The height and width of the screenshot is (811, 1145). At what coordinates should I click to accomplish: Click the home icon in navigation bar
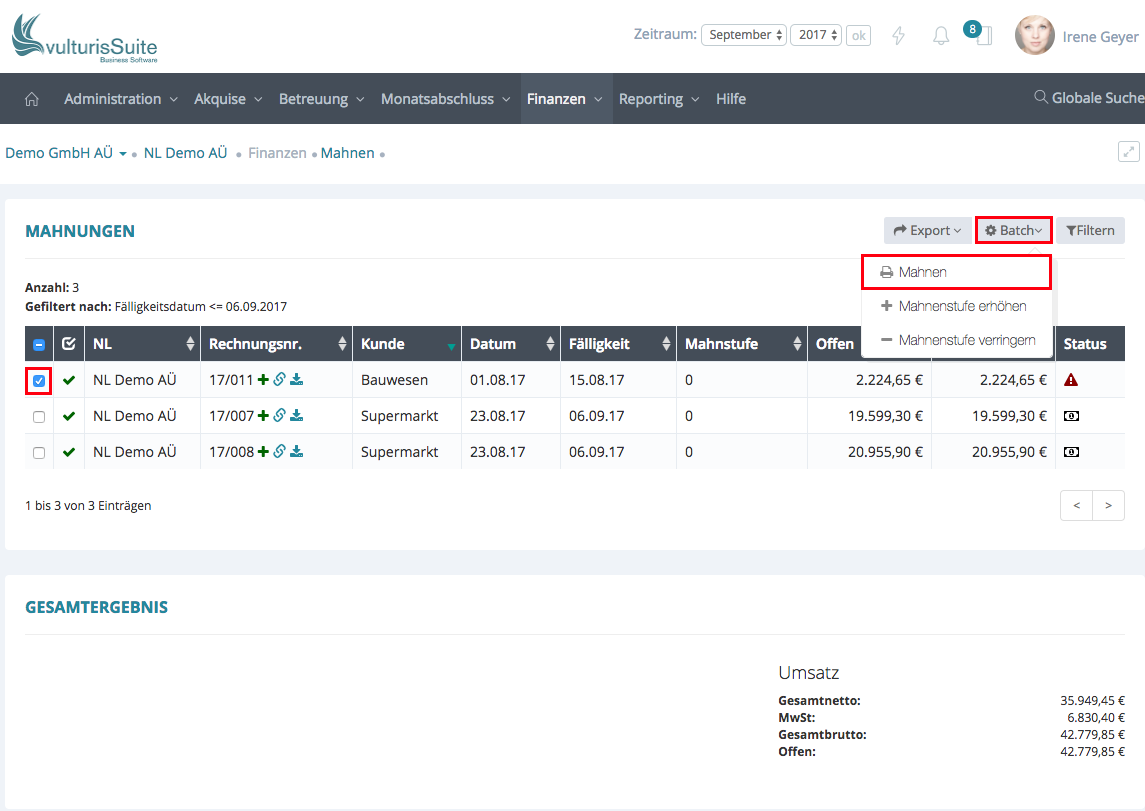pos(32,99)
